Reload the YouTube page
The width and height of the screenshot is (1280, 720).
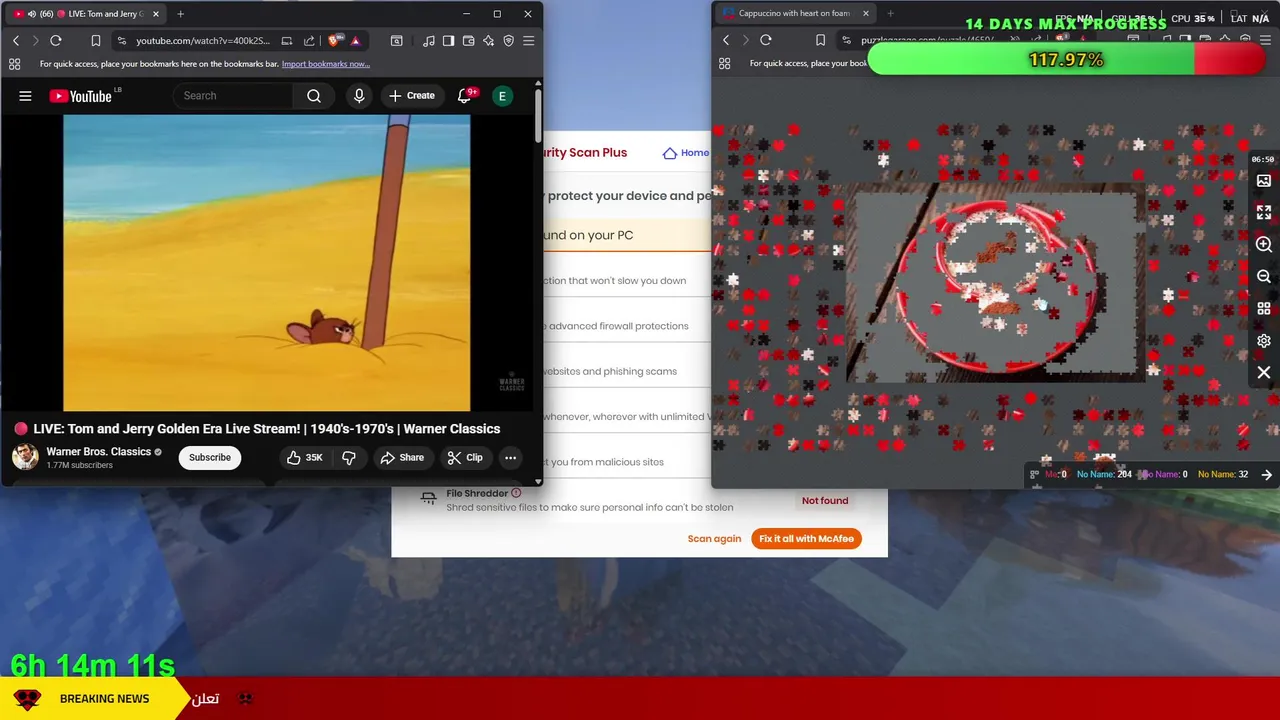56,41
